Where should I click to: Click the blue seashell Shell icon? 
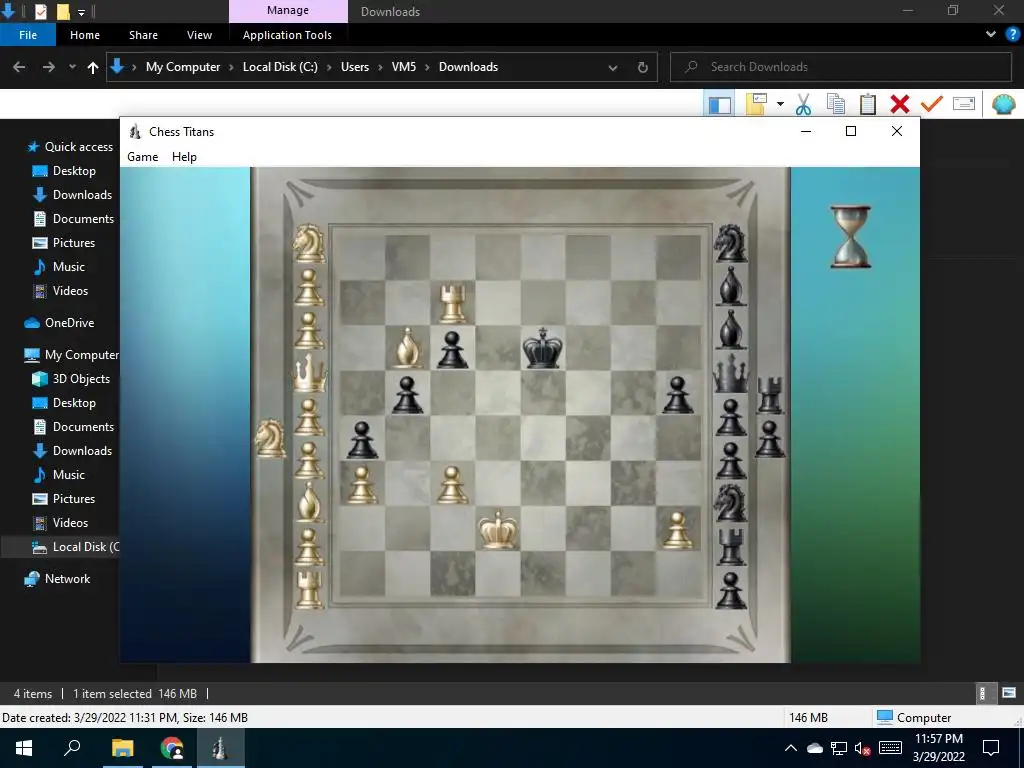click(x=1003, y=104)
